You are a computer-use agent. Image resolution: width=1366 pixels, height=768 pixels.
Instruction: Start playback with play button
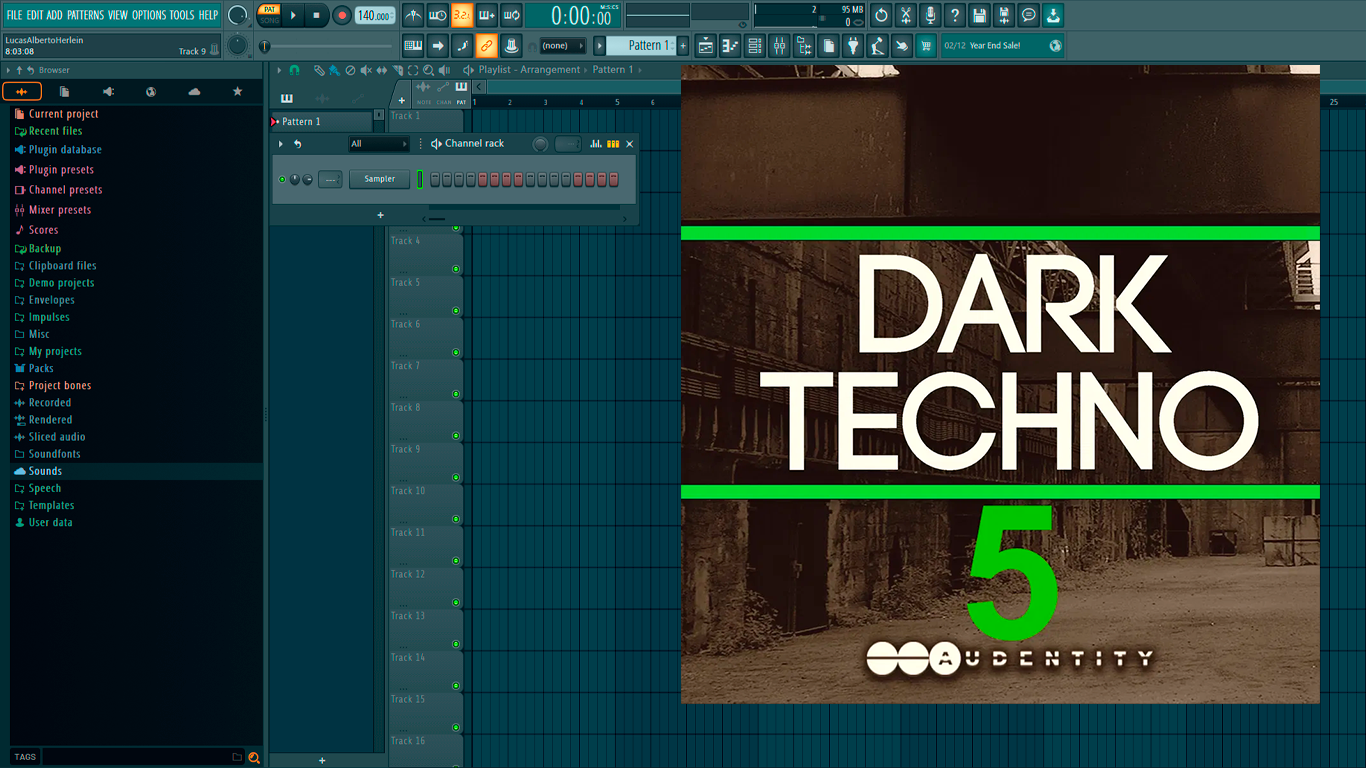tap(293, 15)
